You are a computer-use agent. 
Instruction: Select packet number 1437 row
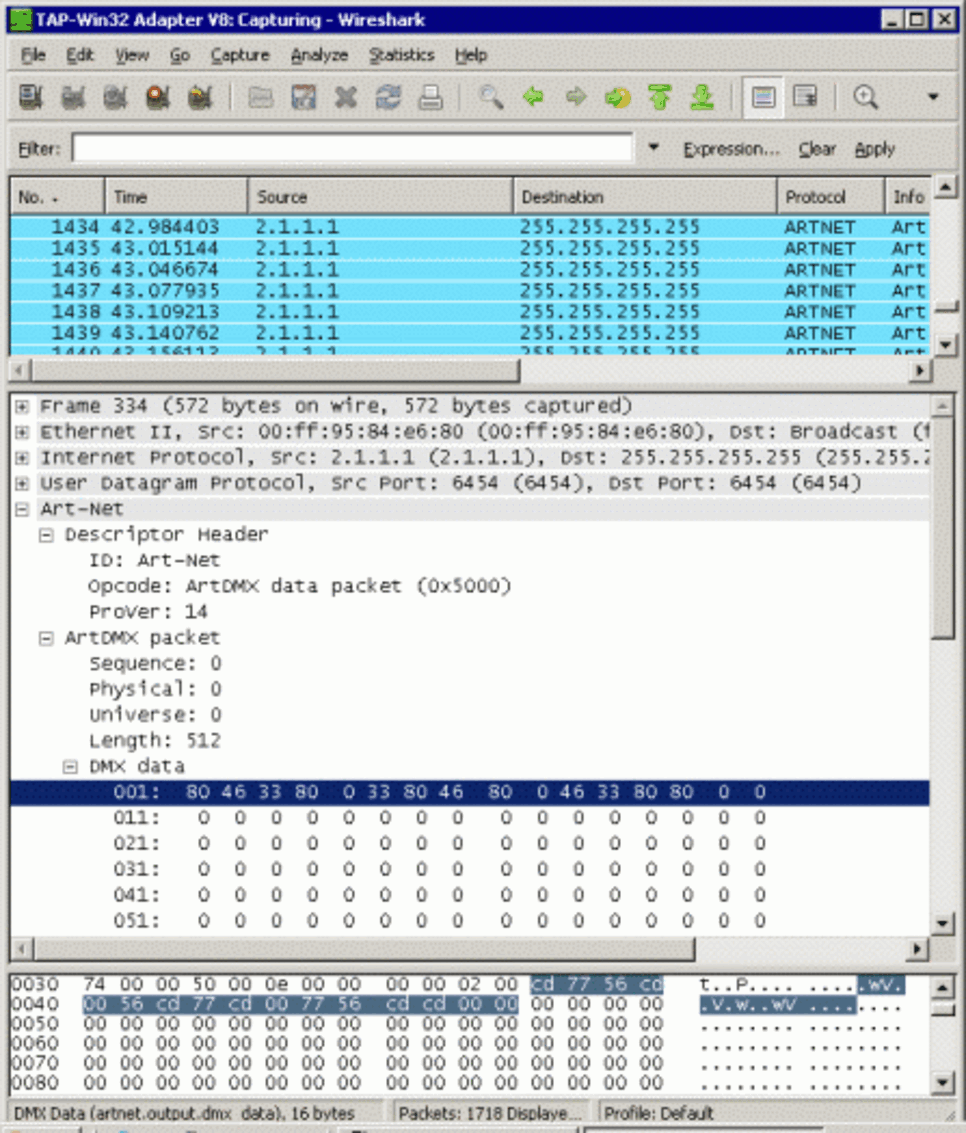click(x=470, y=290)
